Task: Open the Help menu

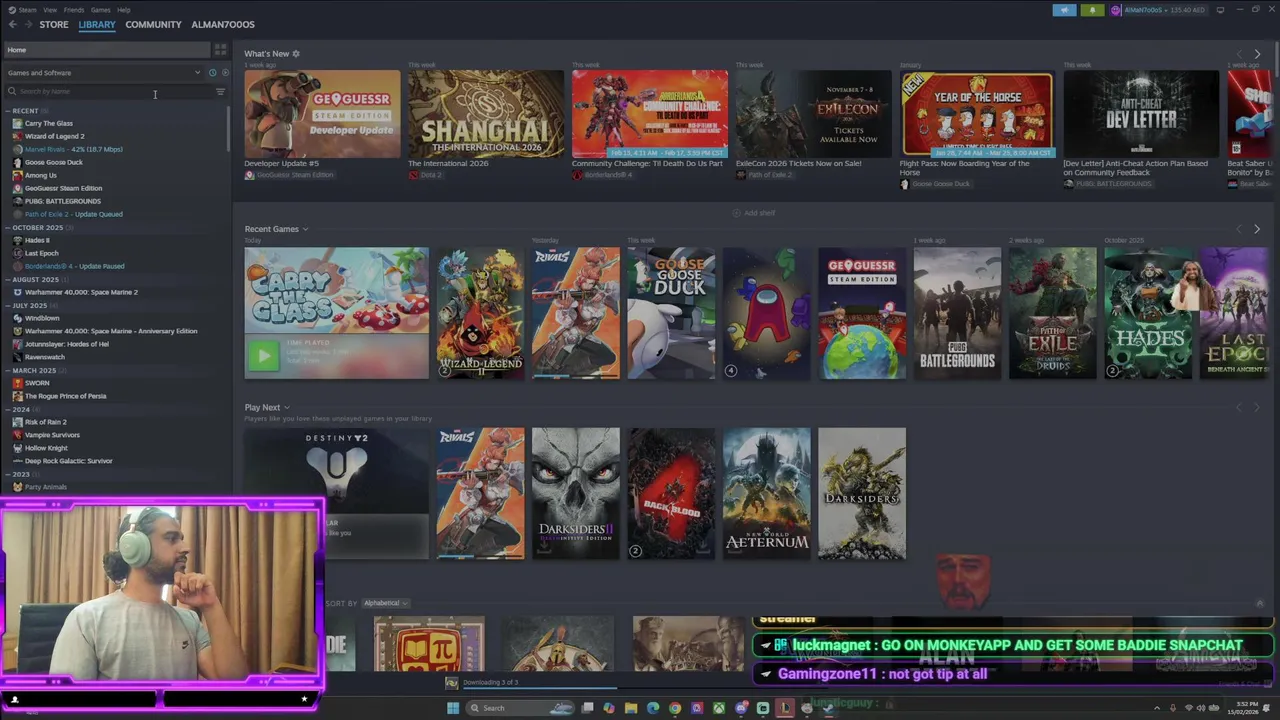Action: pyautogui.click(x=123, y=10)
